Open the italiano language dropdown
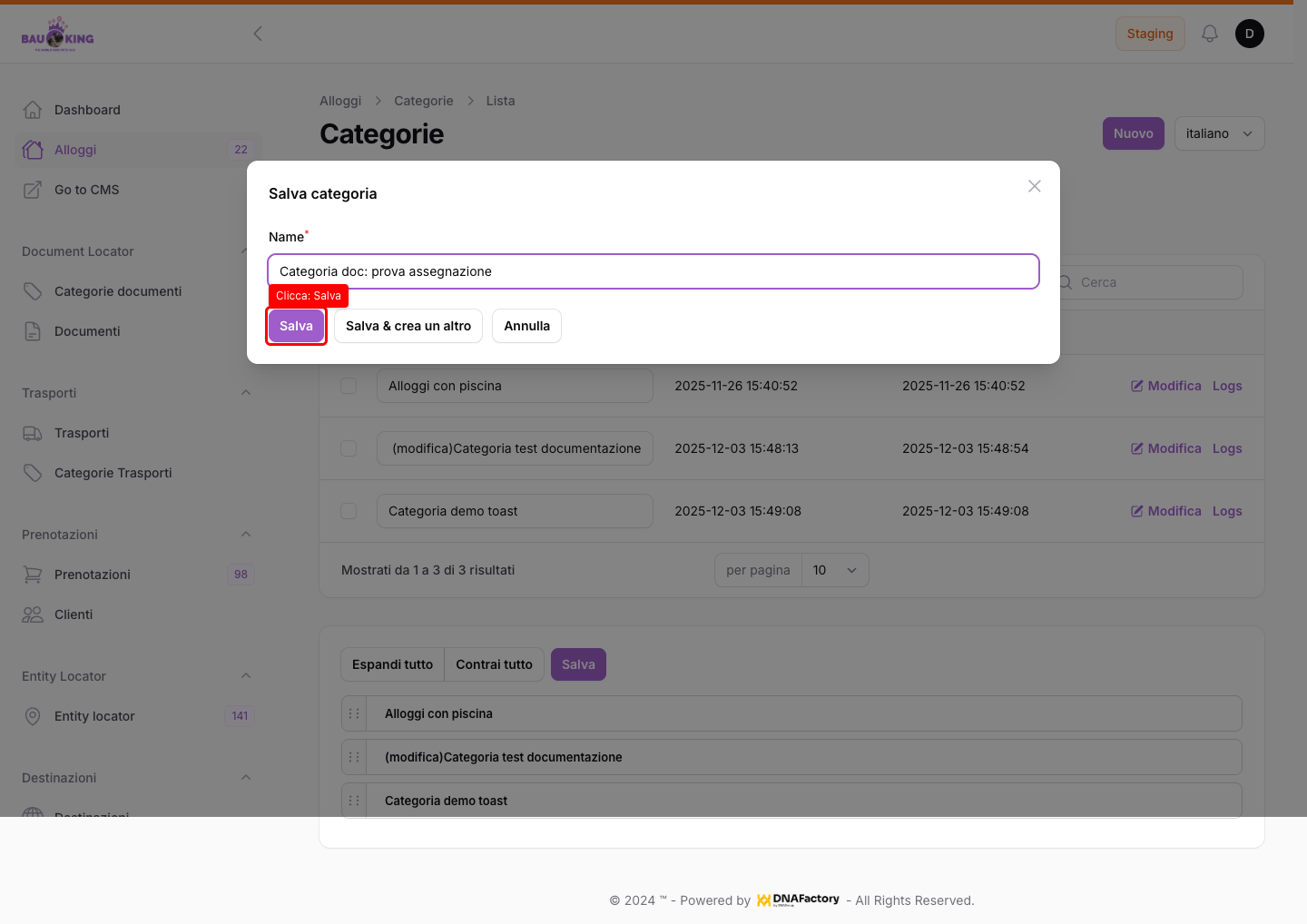The width and height of the screenshot is (1307, 924). 1218,133
